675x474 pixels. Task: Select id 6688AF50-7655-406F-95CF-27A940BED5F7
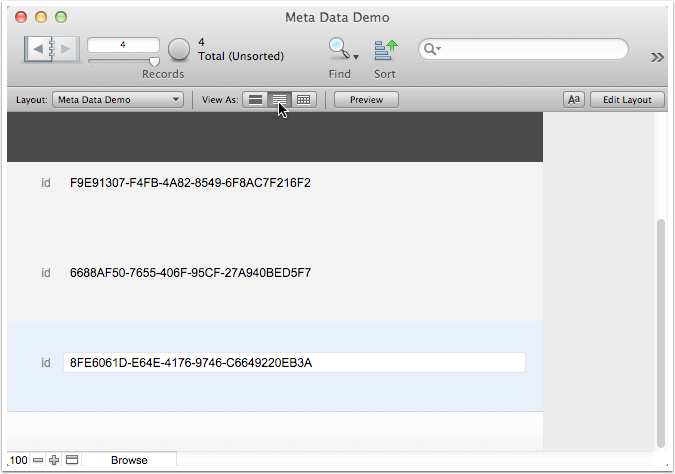190,273
